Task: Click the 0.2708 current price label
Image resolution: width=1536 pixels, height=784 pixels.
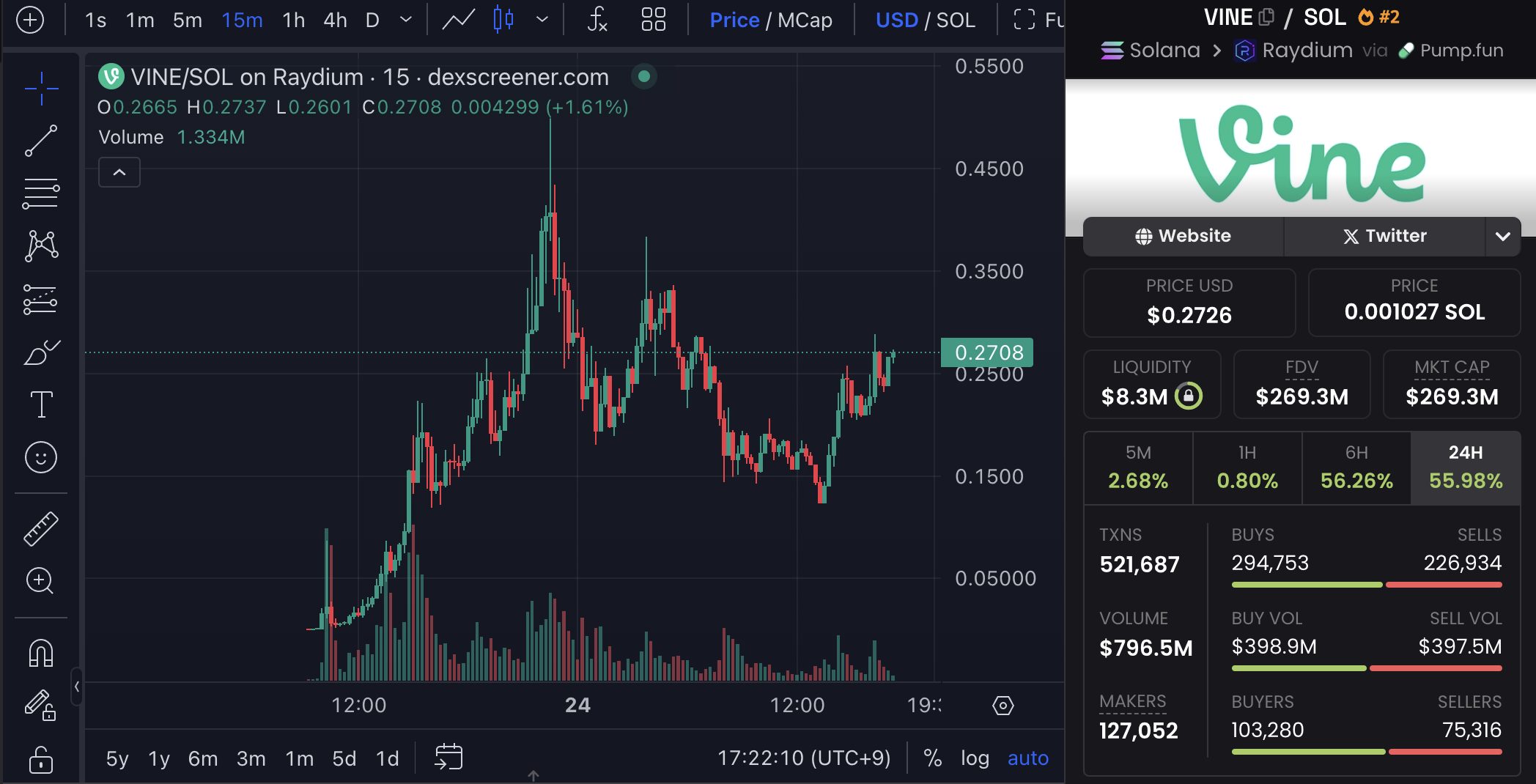Action: point(987,352)
